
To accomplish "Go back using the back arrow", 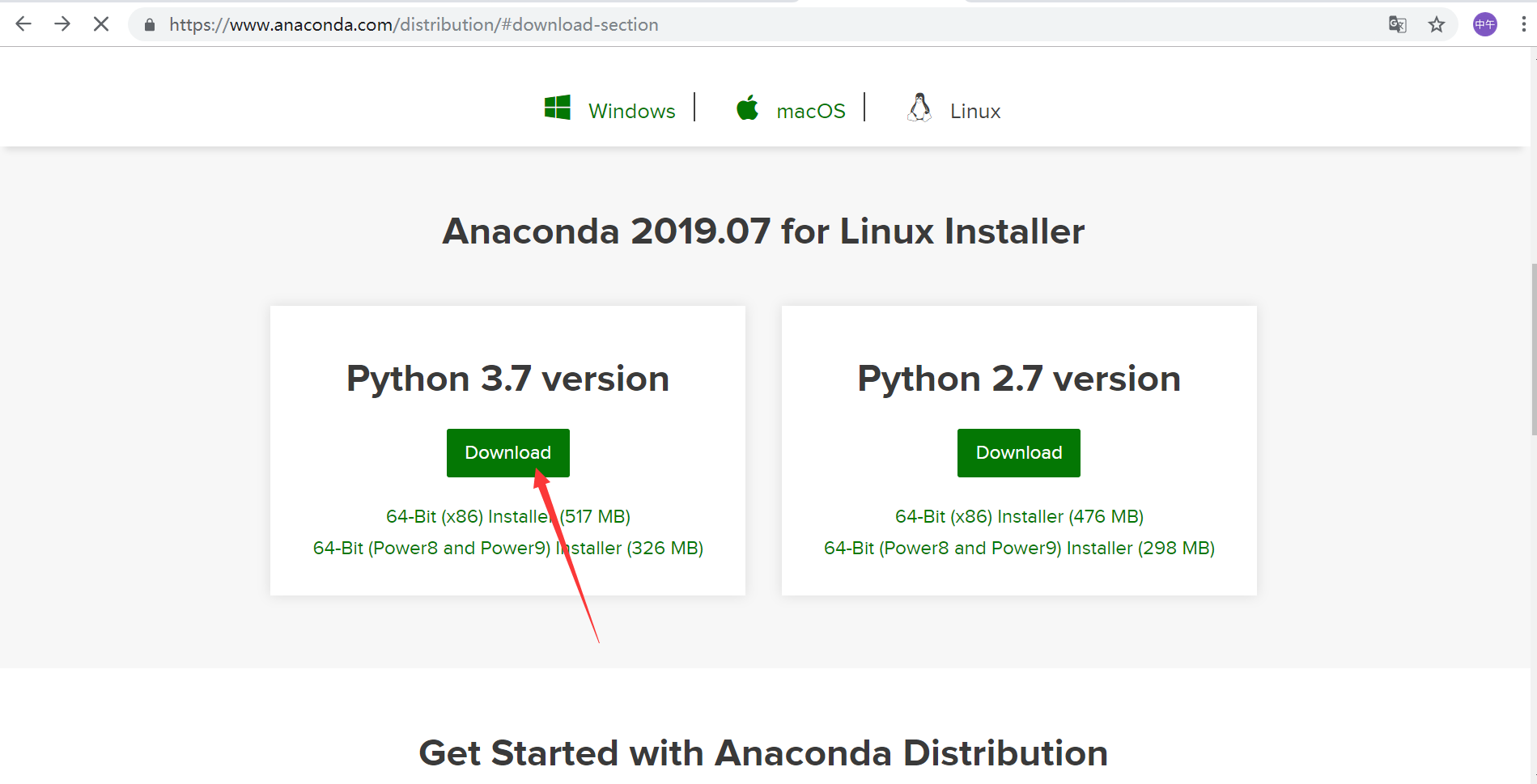I will click(x=23, y=23).
